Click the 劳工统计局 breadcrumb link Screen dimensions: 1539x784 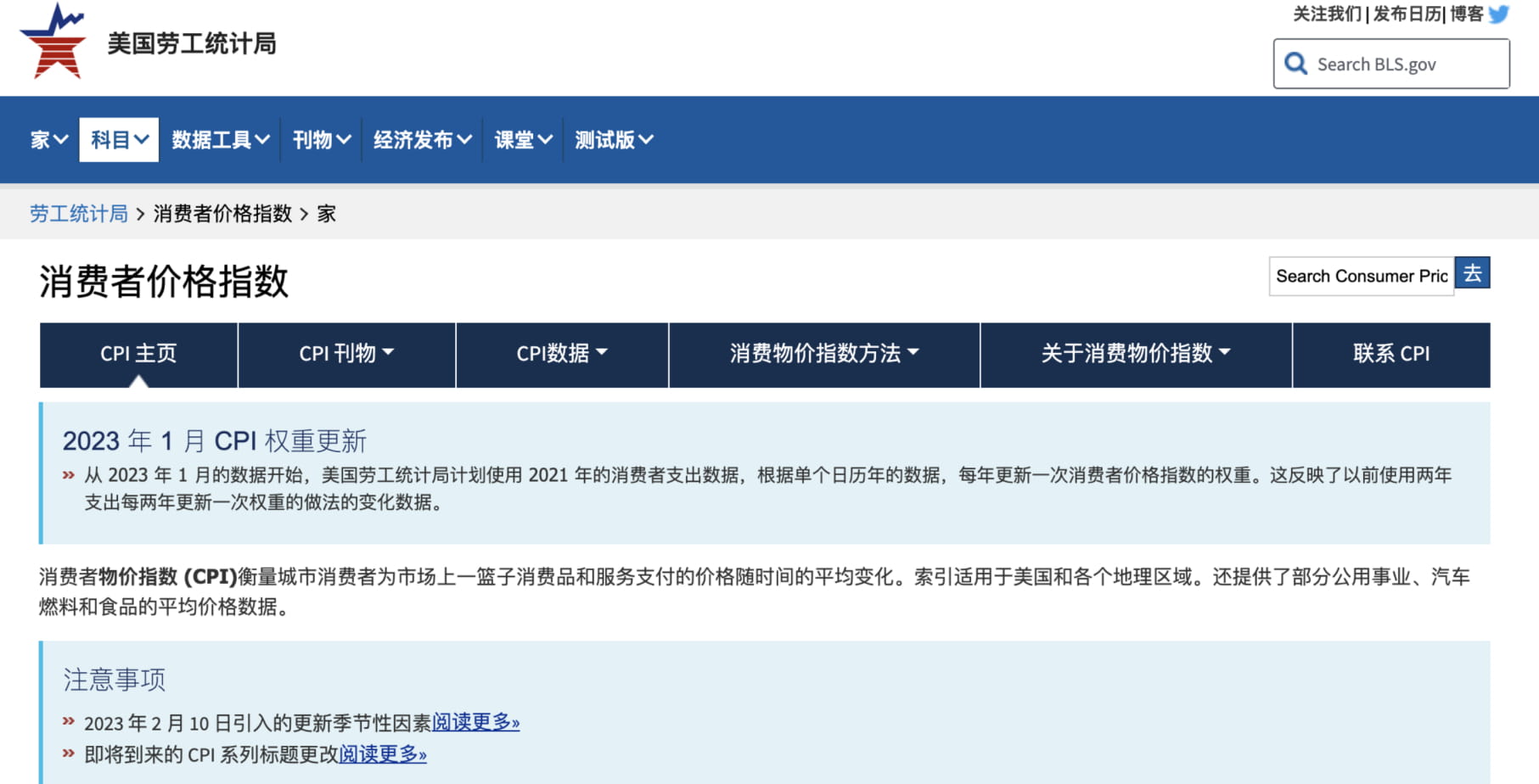[78, 213]
